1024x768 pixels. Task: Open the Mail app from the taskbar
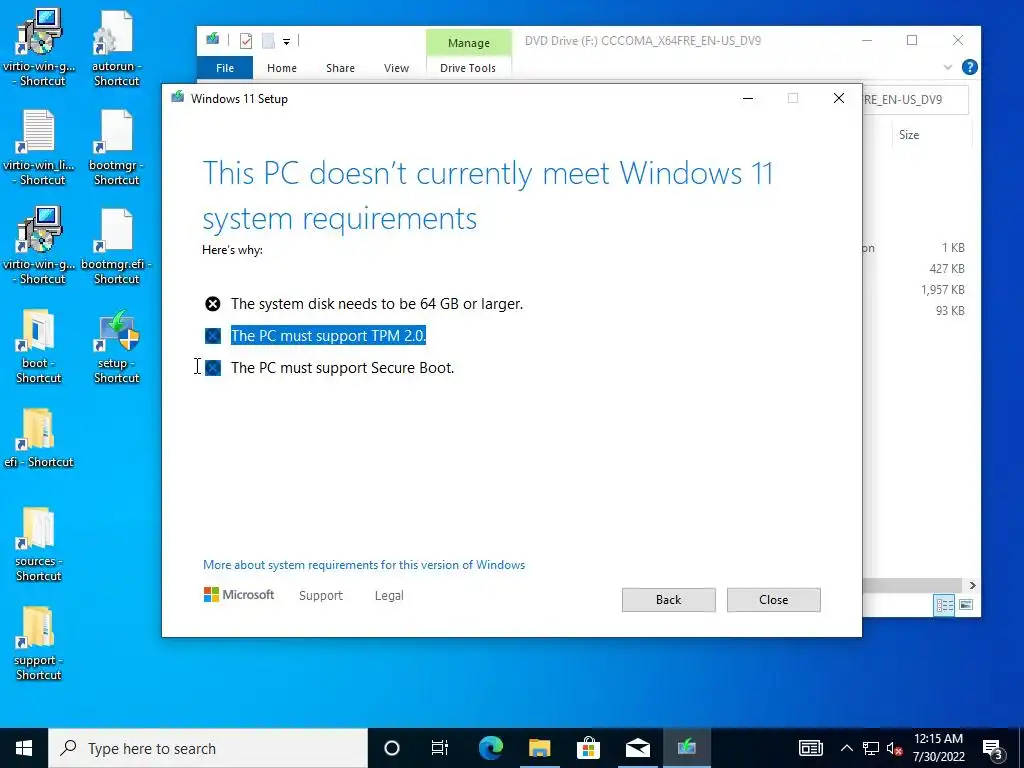(x=637, y=748)
